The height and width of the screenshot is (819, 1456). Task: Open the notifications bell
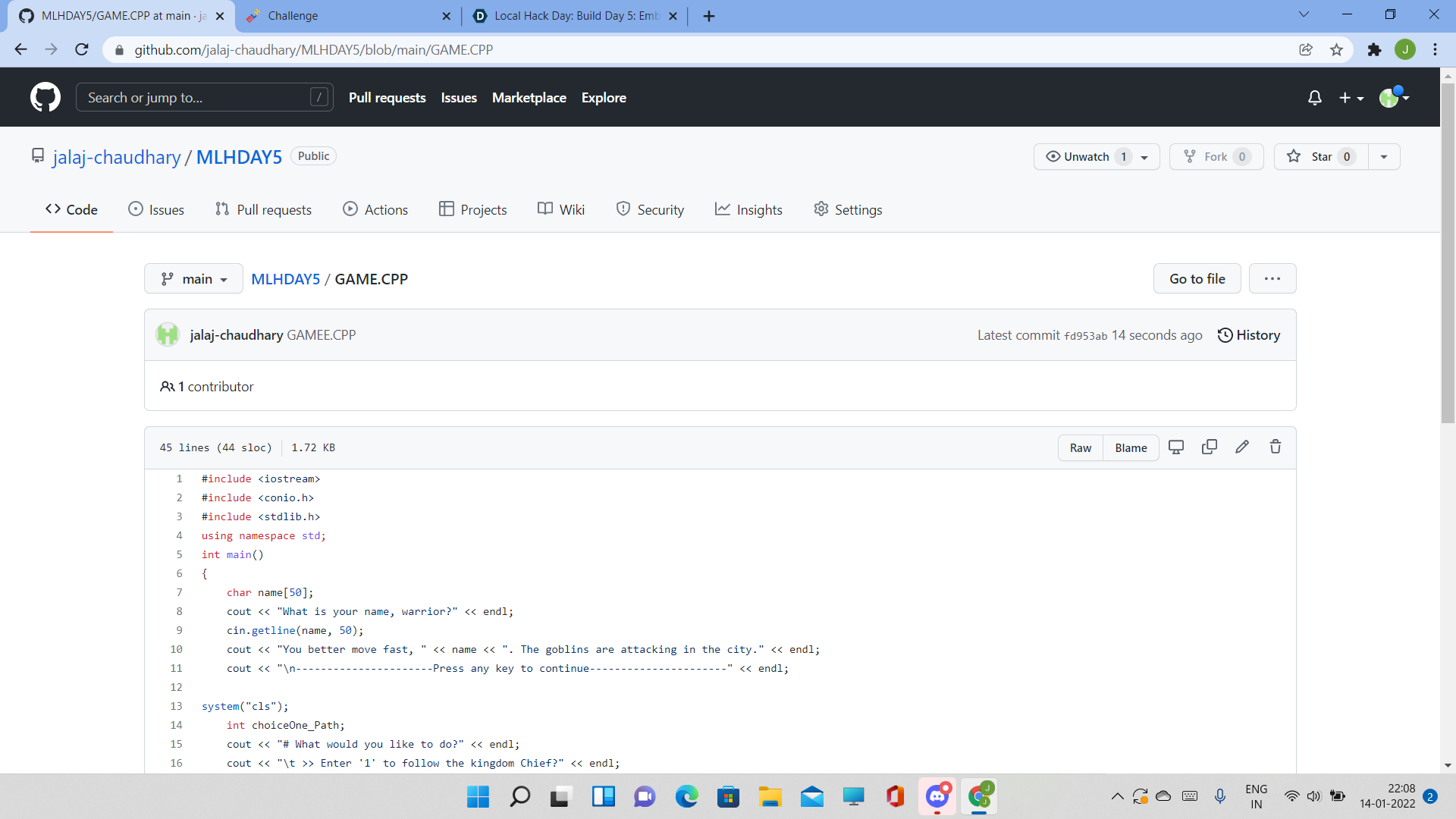pyautogui.click(x=1315, y=98)
